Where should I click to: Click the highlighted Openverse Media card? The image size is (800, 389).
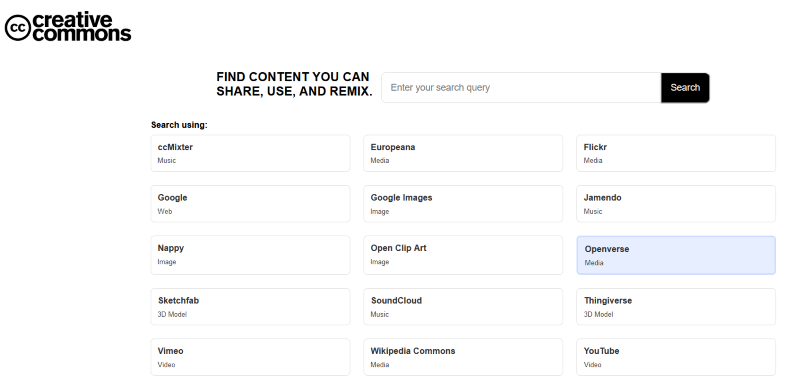pos(676,255)
